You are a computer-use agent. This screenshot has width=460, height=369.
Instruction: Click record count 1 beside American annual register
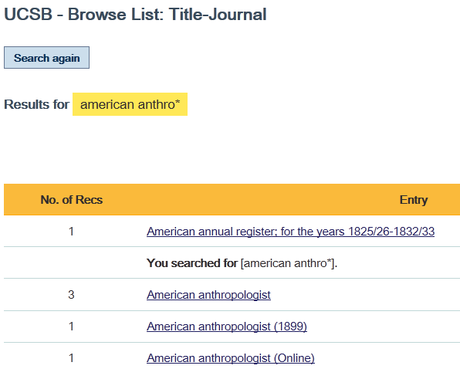[x=71, y=231]
